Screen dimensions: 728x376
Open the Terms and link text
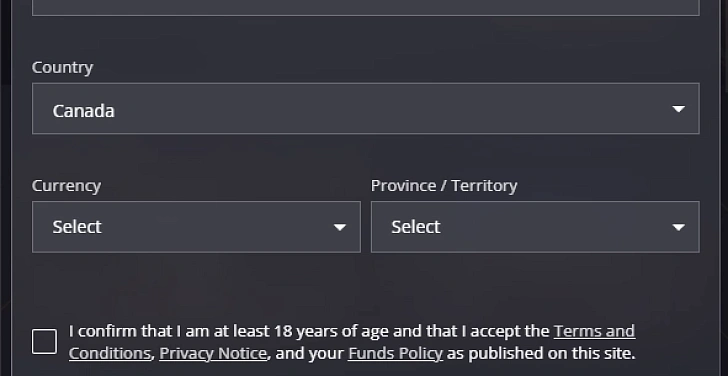tap(594, 331)
